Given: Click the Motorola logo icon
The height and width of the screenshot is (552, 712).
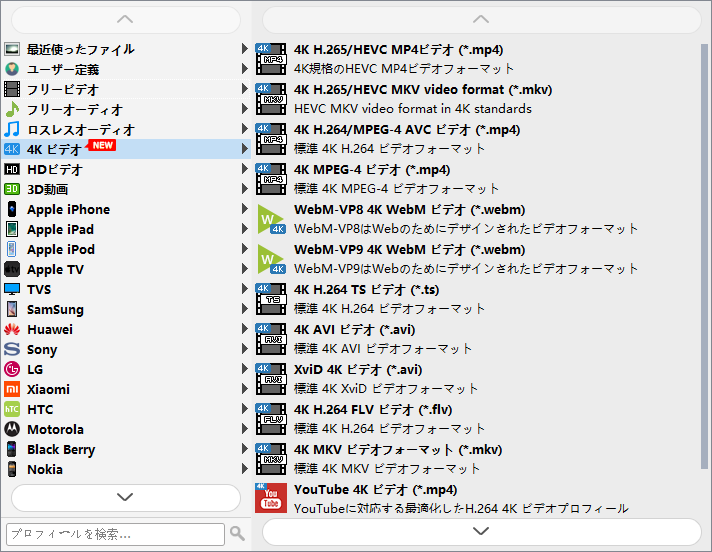Looking at the screenshot, I should 12,429.
